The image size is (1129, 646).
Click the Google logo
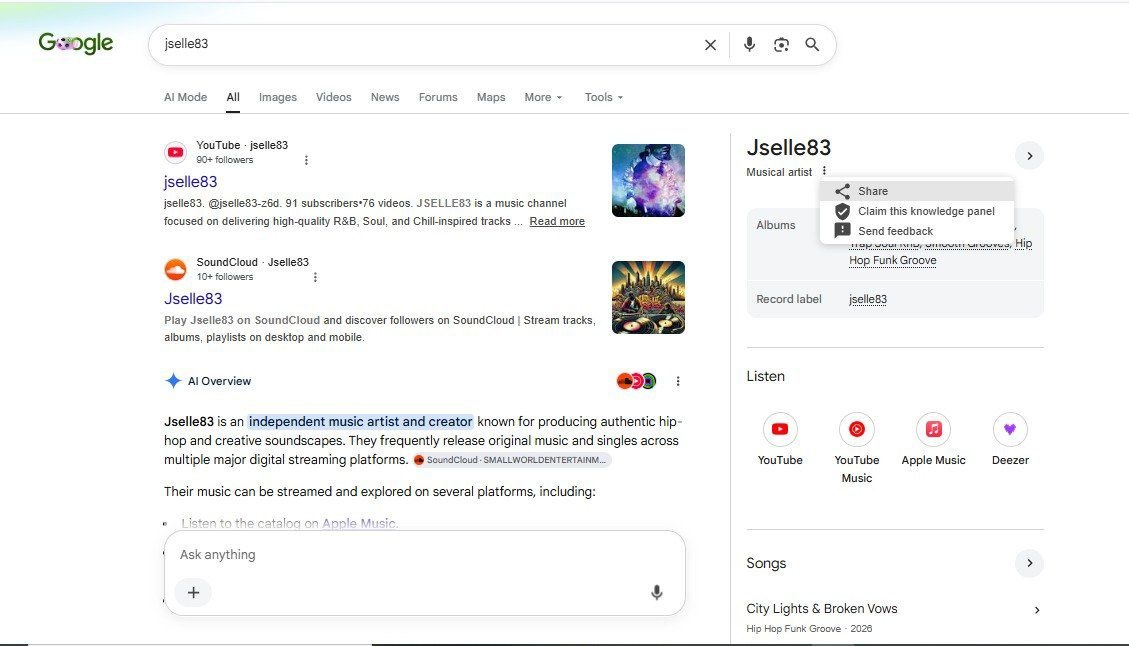pyautogui.click(x=76, y=43)
